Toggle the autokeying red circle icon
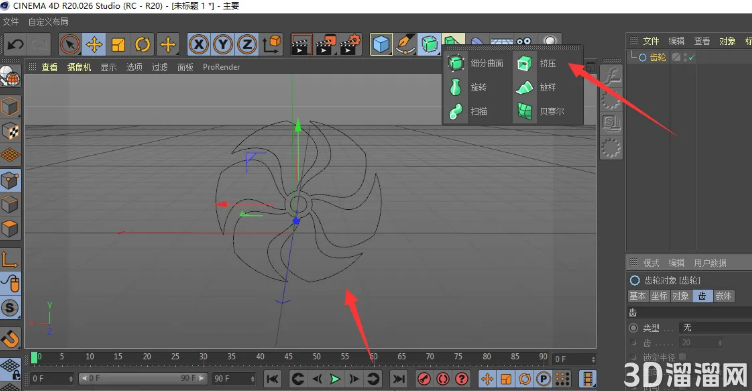Screen dimensions: 752x391 click(x=443, y=379)
